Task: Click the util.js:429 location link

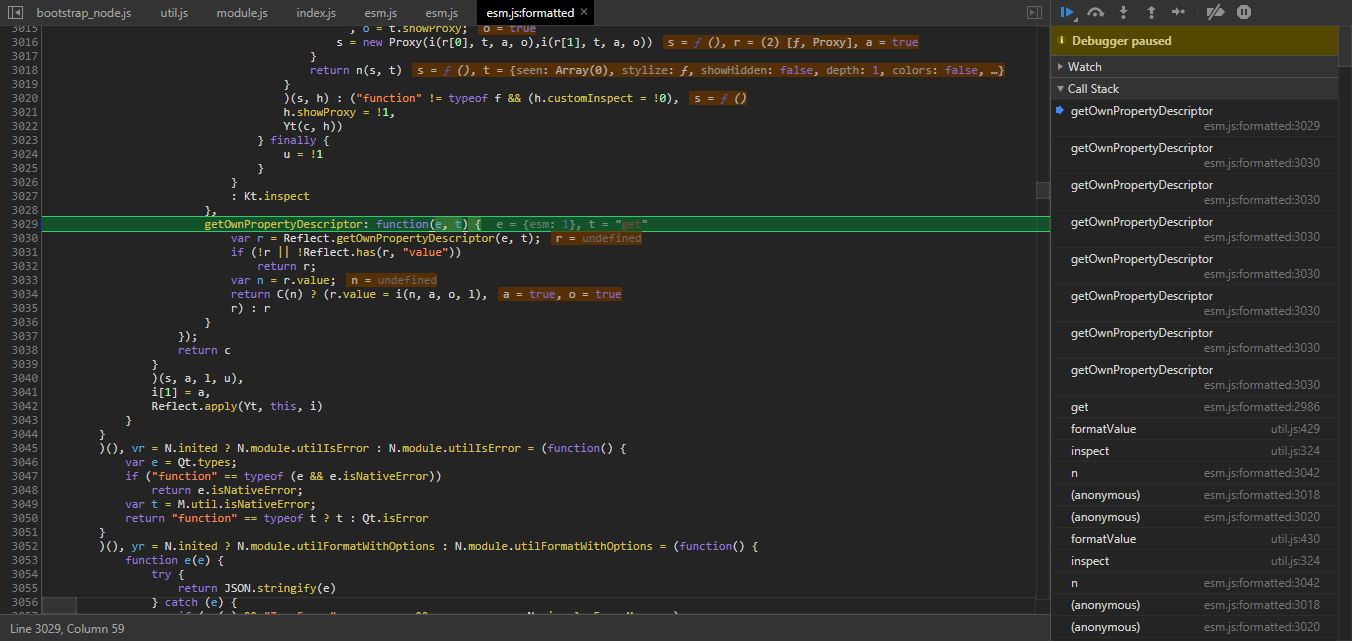Action: pos(1295,429)
